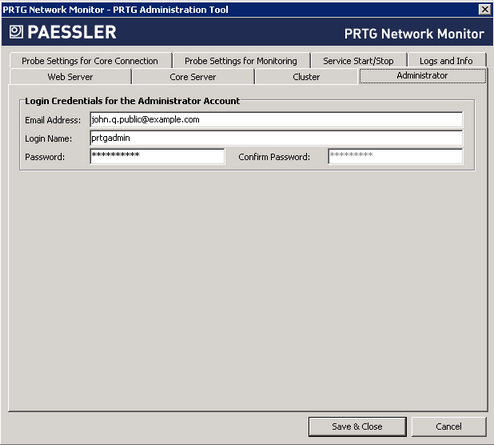Focus the Login Name field
The width and height of the screenshot is (494, 445).
[x=276, y=138]
